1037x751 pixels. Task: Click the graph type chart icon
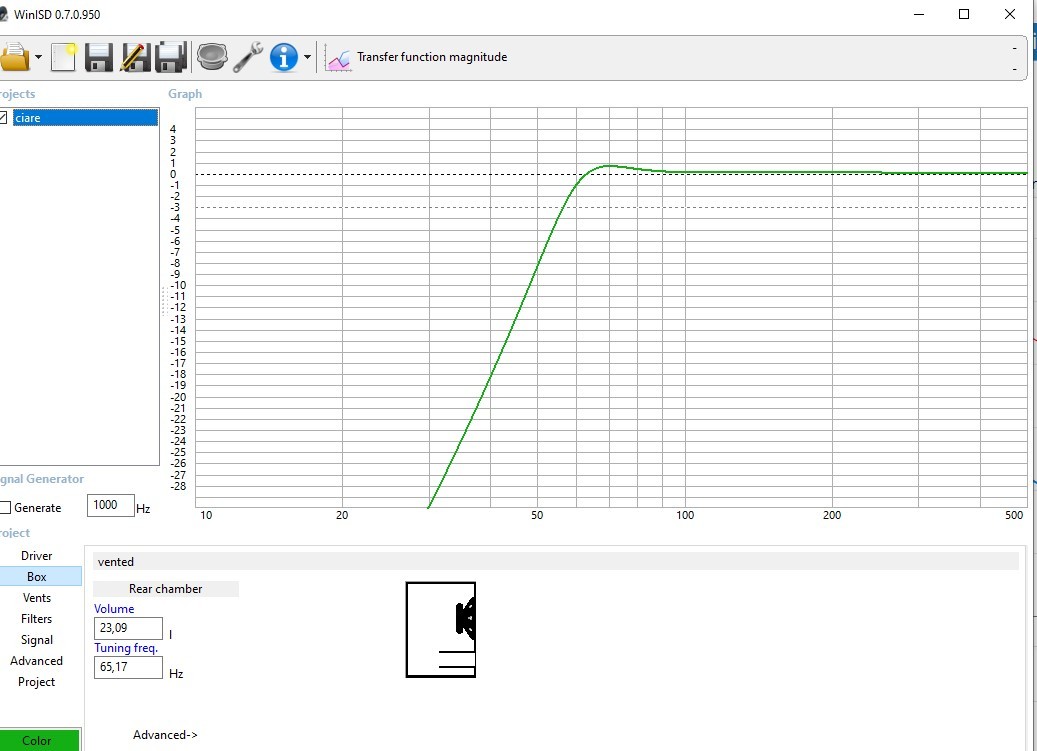(x=338, y=59)
